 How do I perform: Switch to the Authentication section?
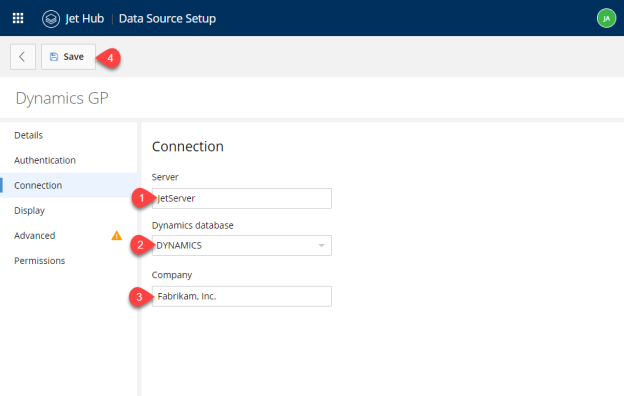tap(45, 160)
